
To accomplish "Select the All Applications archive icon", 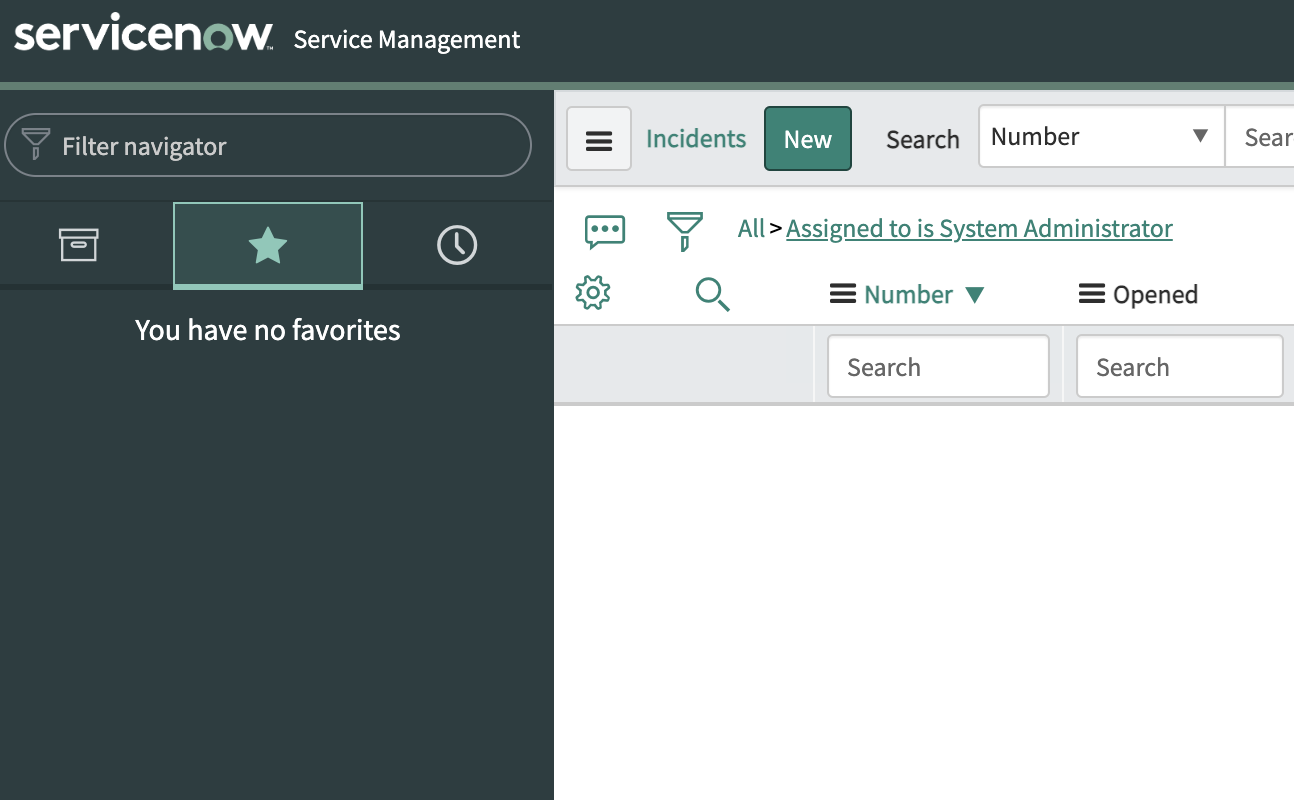I will pyautogui.click(x=77, y=244).
